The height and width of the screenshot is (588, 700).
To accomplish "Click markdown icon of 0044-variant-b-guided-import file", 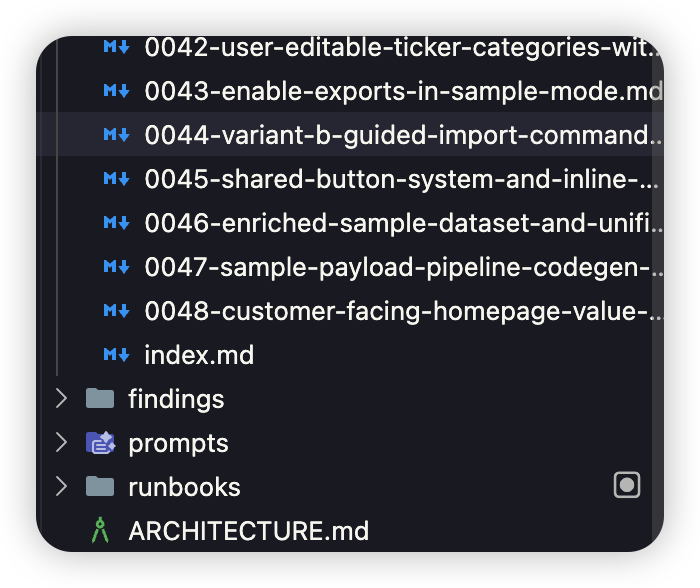I will click(x=116, y=135).
